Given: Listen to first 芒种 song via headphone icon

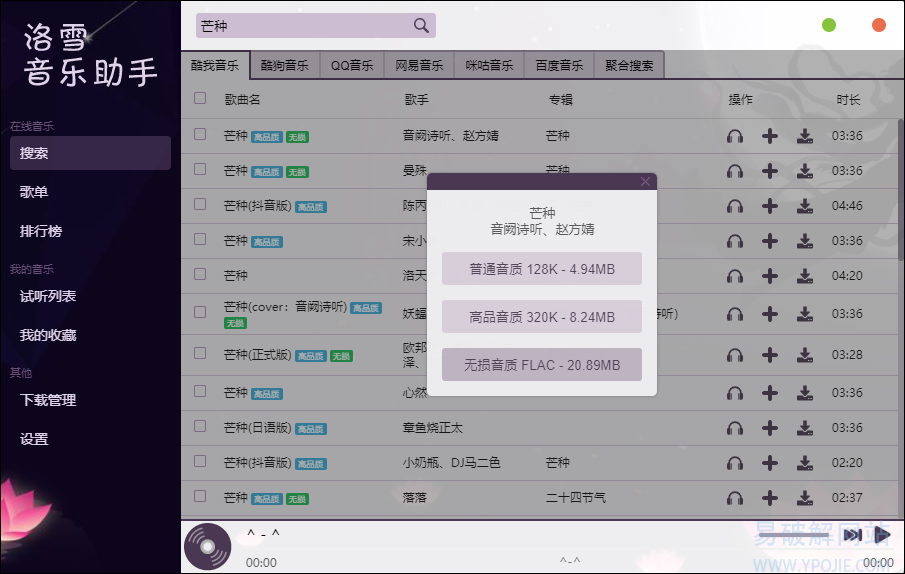Looking at the screenshot, I should pos(735,136).
